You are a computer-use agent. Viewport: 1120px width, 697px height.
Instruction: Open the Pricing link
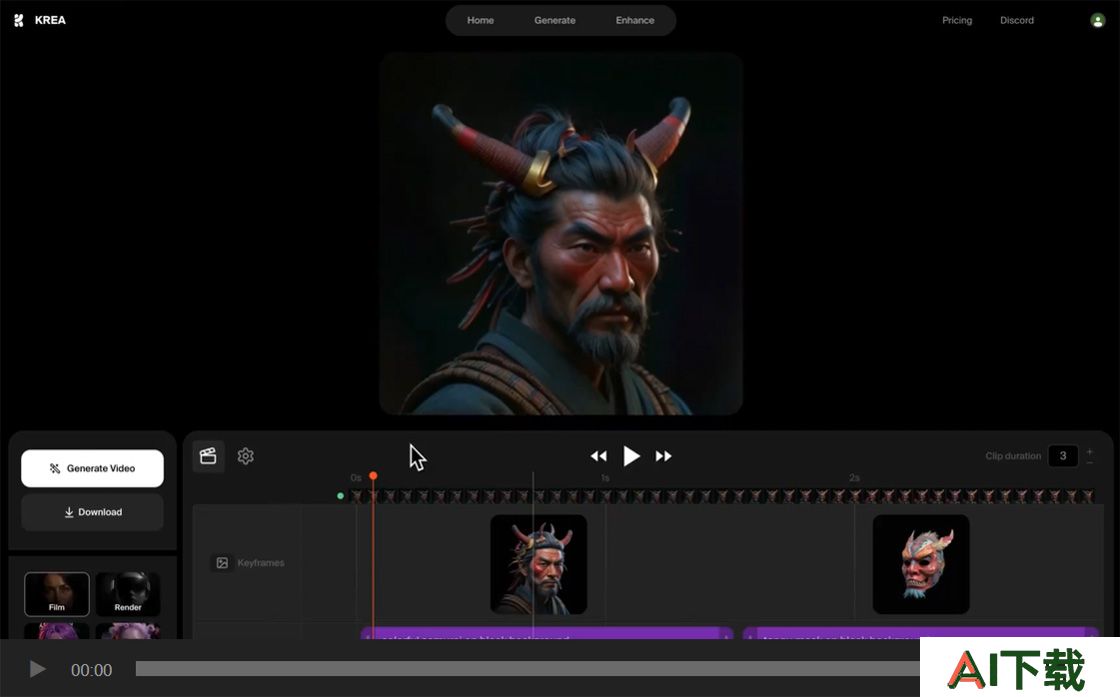click(x=957, y=21)
